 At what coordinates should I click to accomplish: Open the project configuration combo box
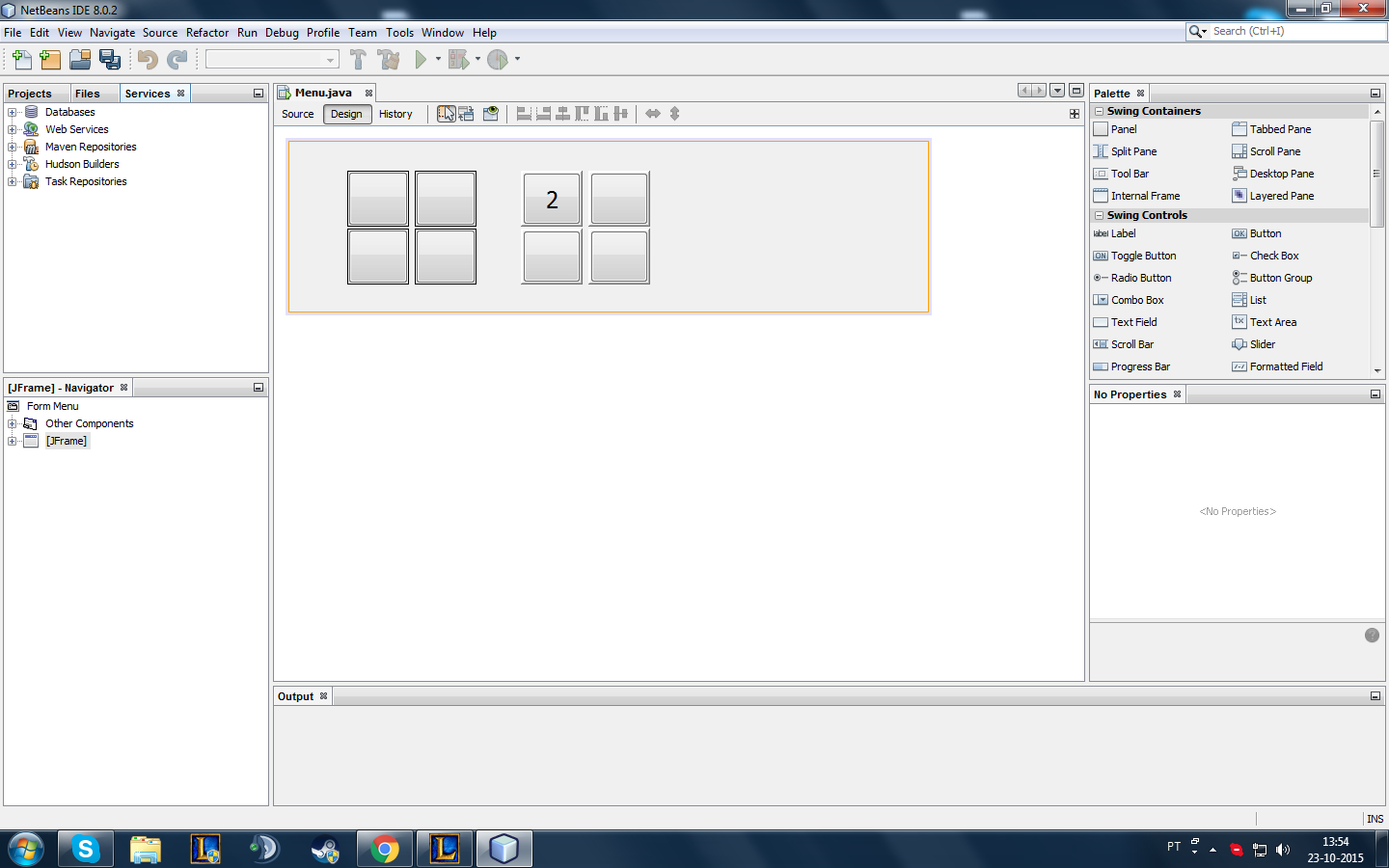click(x=272, y=60)
